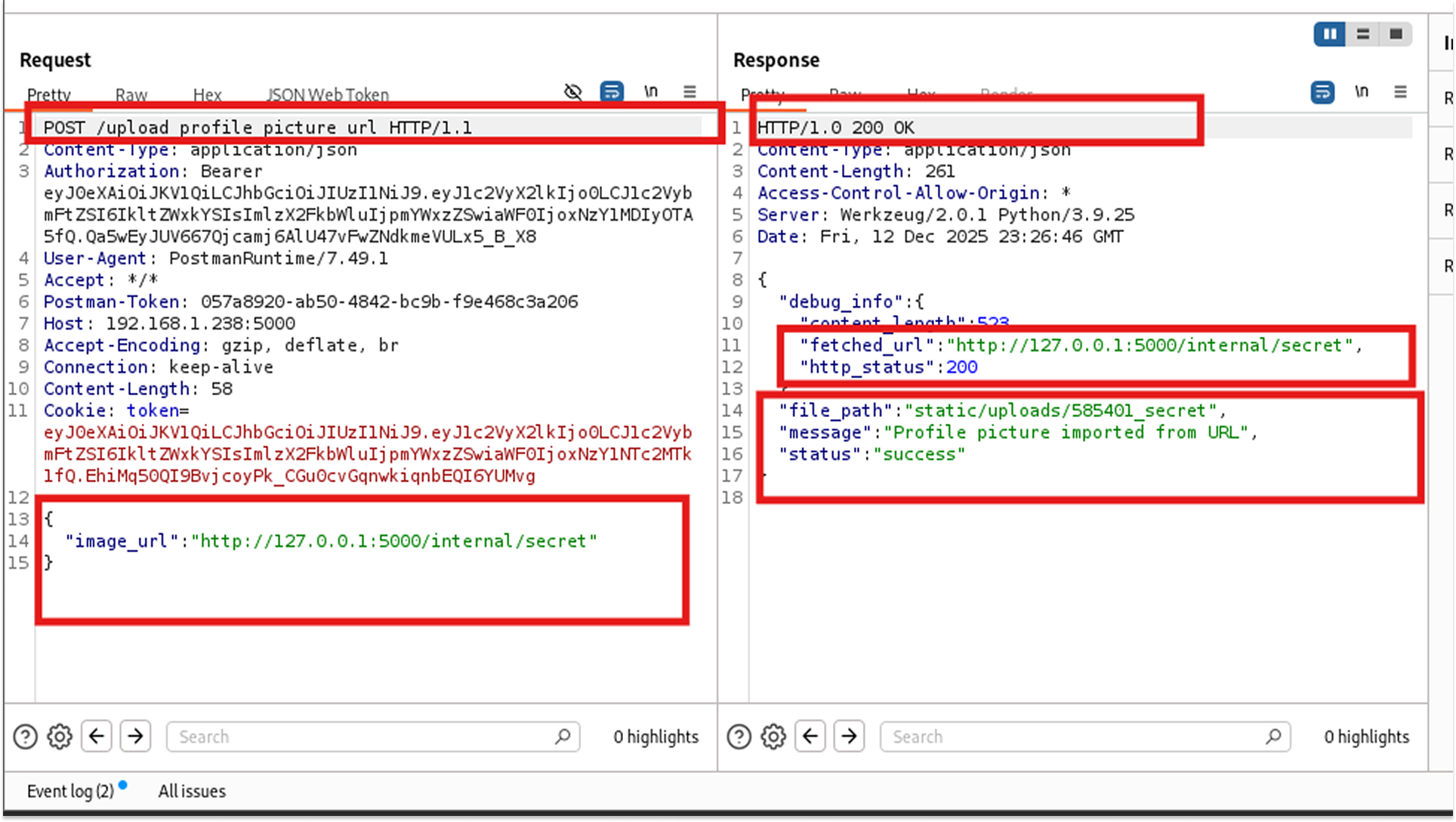Click the back navigation arrow under the response
The image size is (1456, 822).
pyautogui.click(x=810, y=737)
